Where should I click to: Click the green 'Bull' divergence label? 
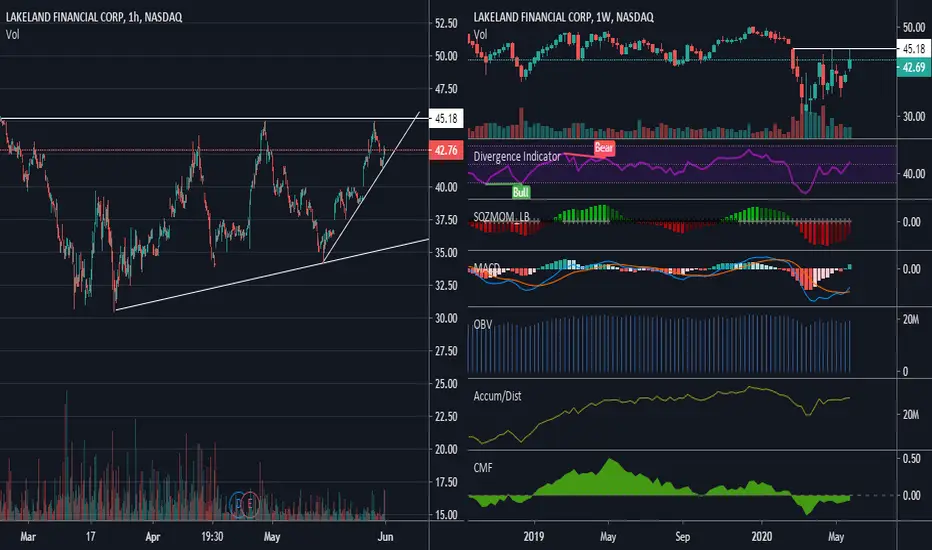coord(521,192)
